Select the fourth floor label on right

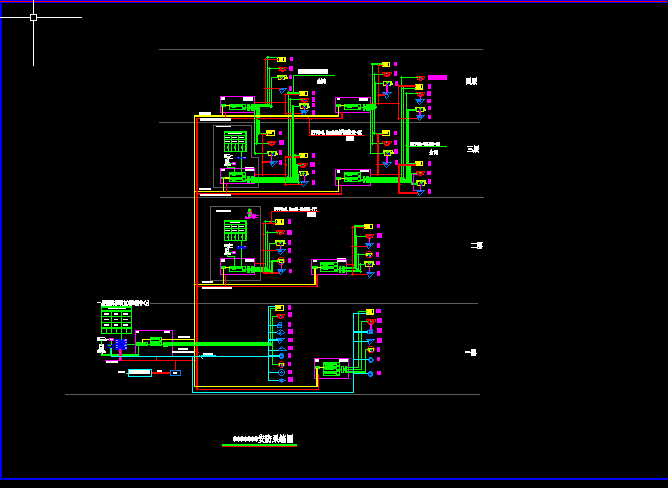click(x=471, y=81)
